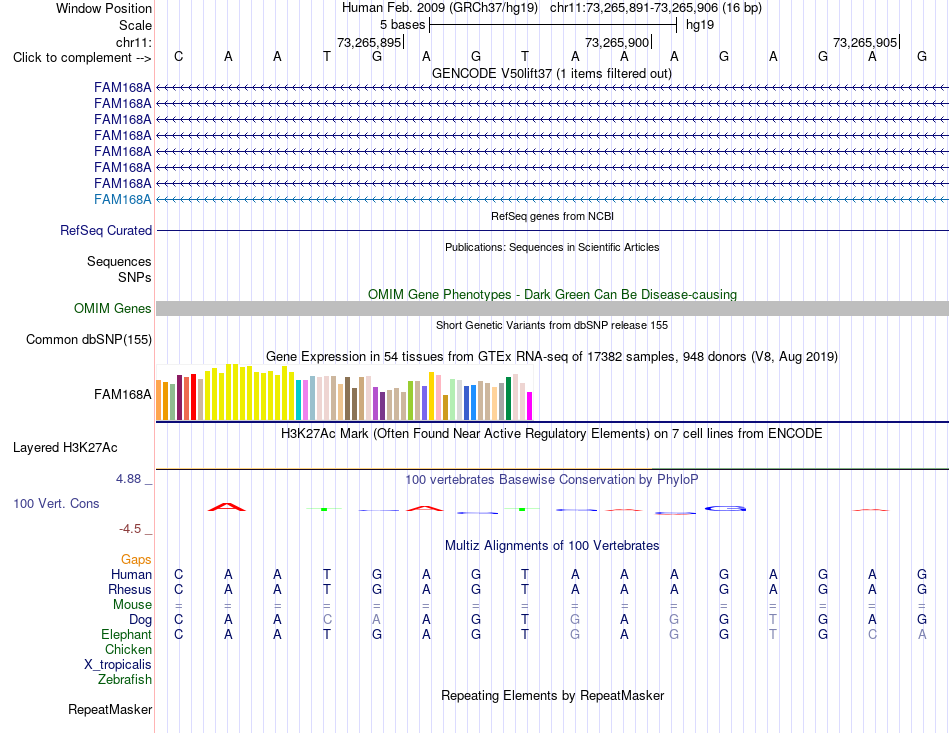Click the Dog alignment row label
The image size is (950, 733).
tap(141, 620)
